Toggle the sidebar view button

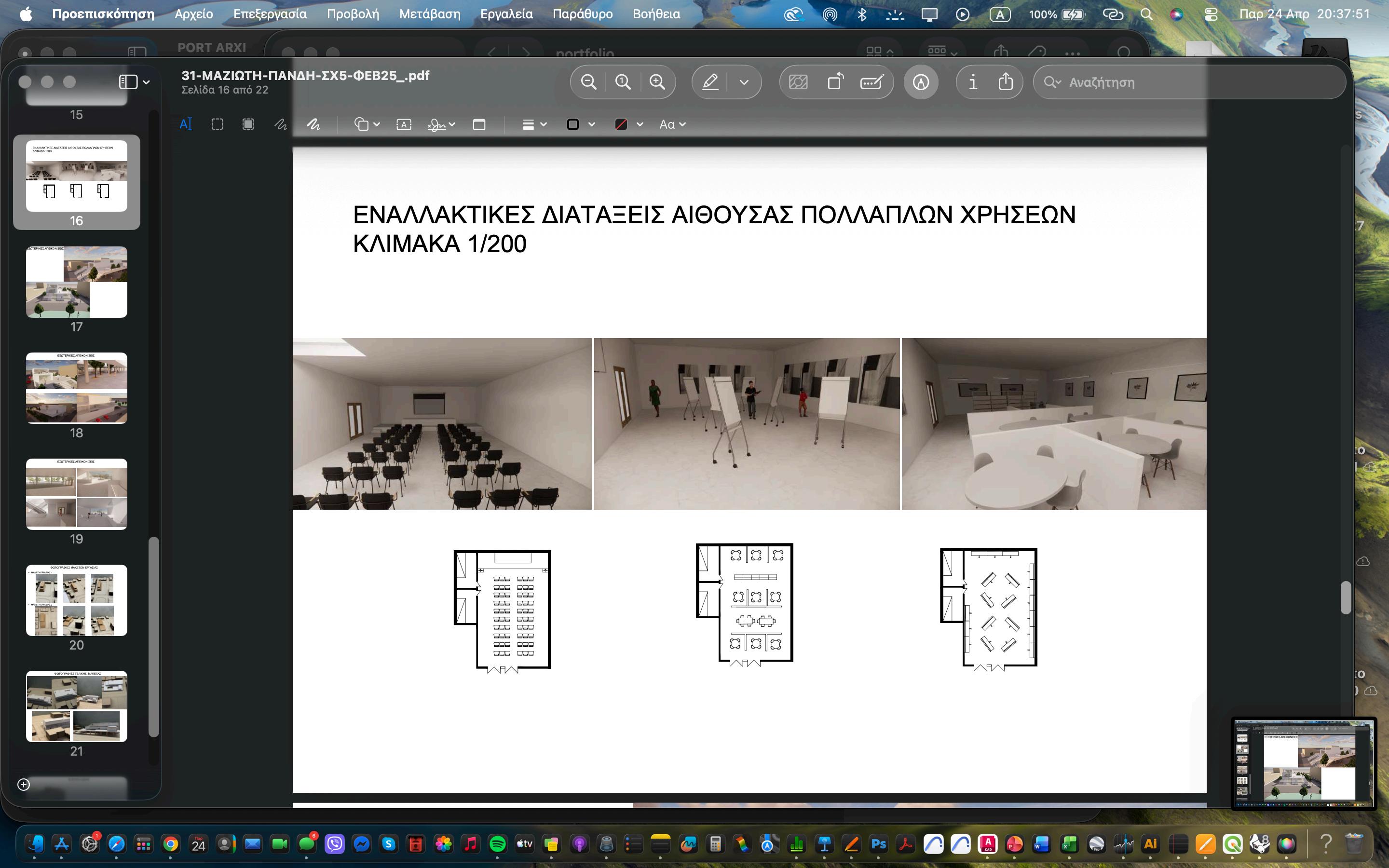click(129, 82)
